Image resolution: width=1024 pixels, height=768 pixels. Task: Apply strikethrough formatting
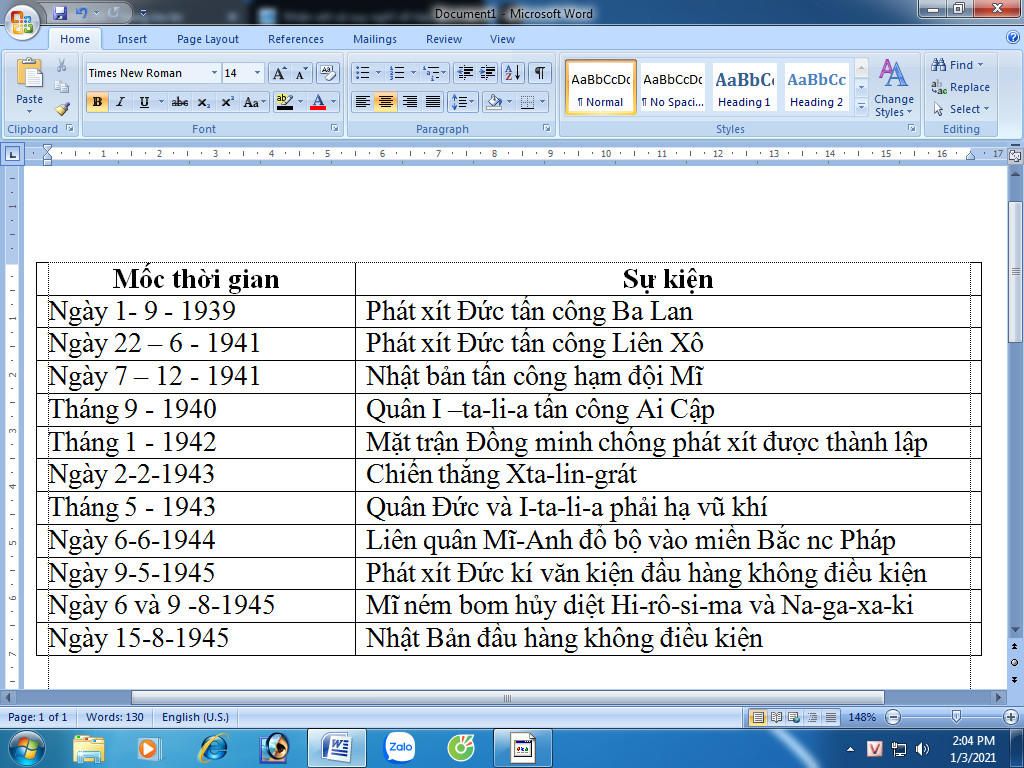[x=180, y=102]
